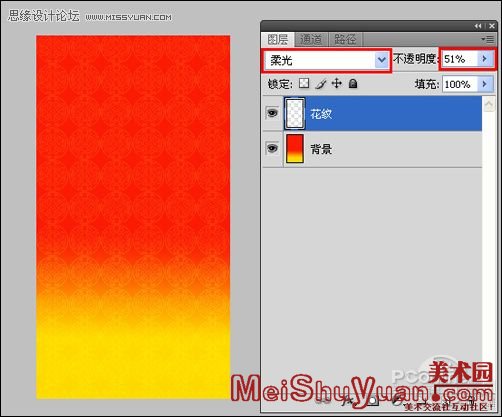Image resolution: width=502 pixels, height=417 pixels.
Task: Close the Layers panel
Action: tap(492, 26)
